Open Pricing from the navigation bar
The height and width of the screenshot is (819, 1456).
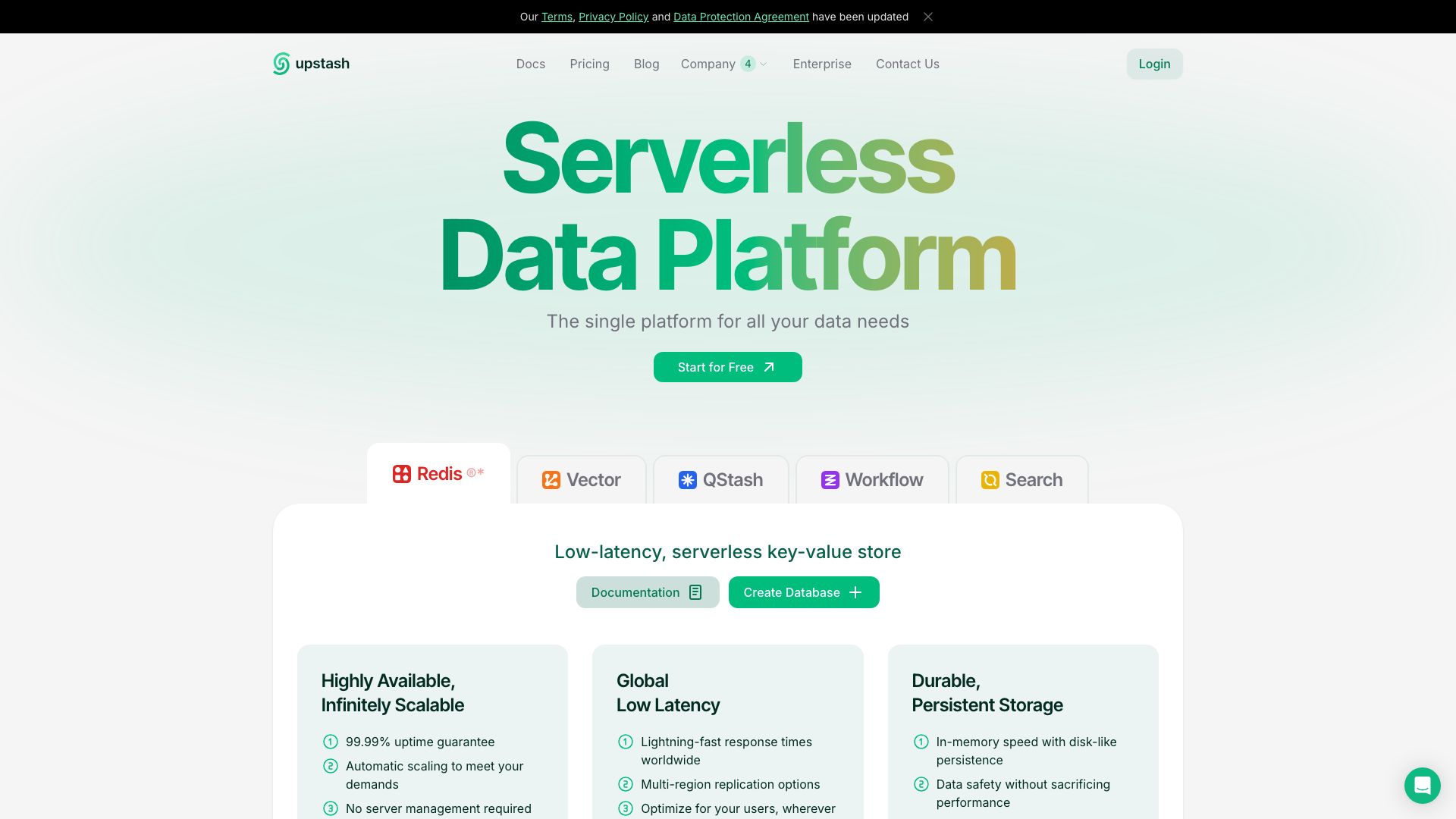click(x=589, y=64)
